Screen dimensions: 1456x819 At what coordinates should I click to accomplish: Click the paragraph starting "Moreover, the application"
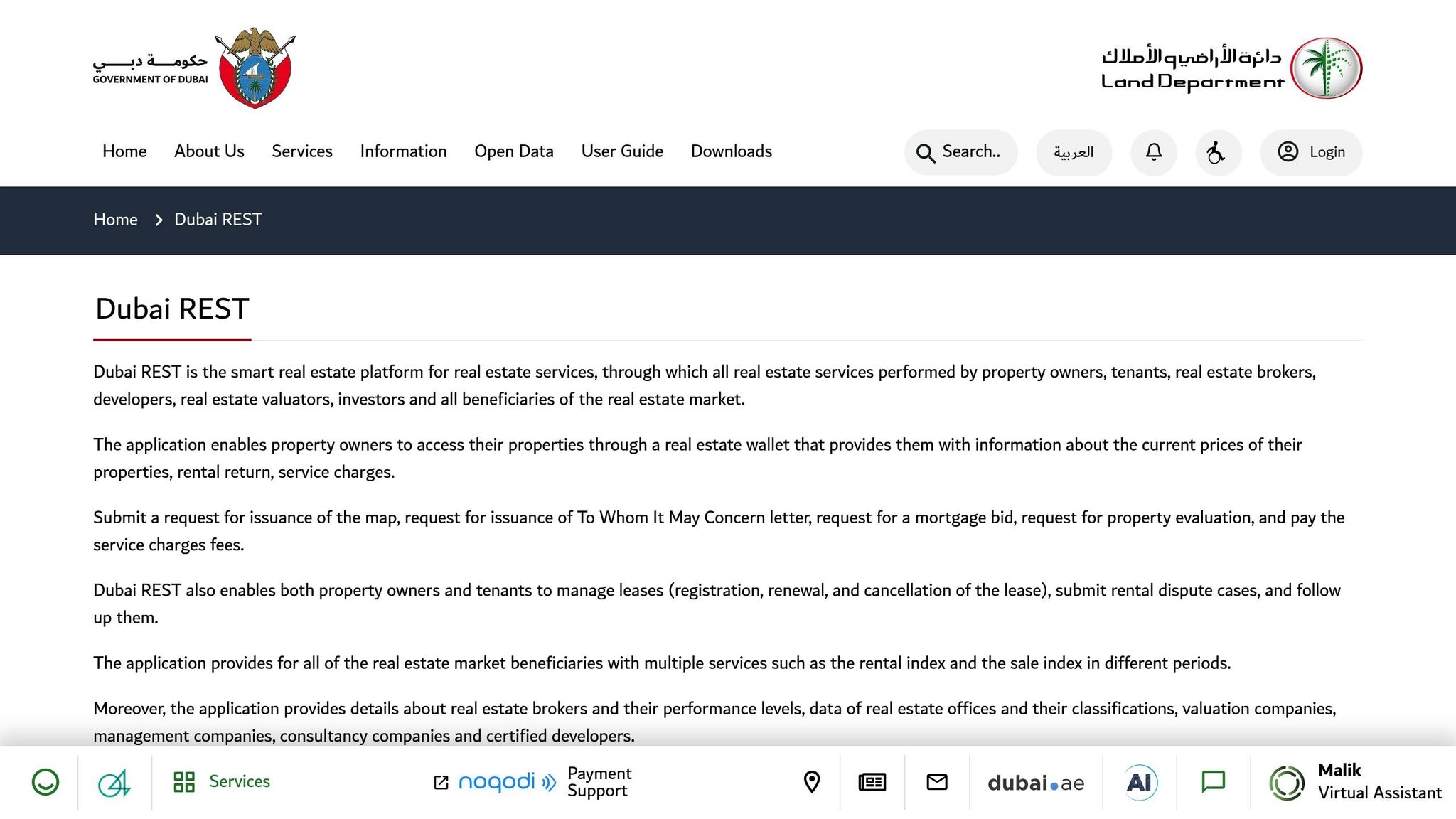click(714, 722)
